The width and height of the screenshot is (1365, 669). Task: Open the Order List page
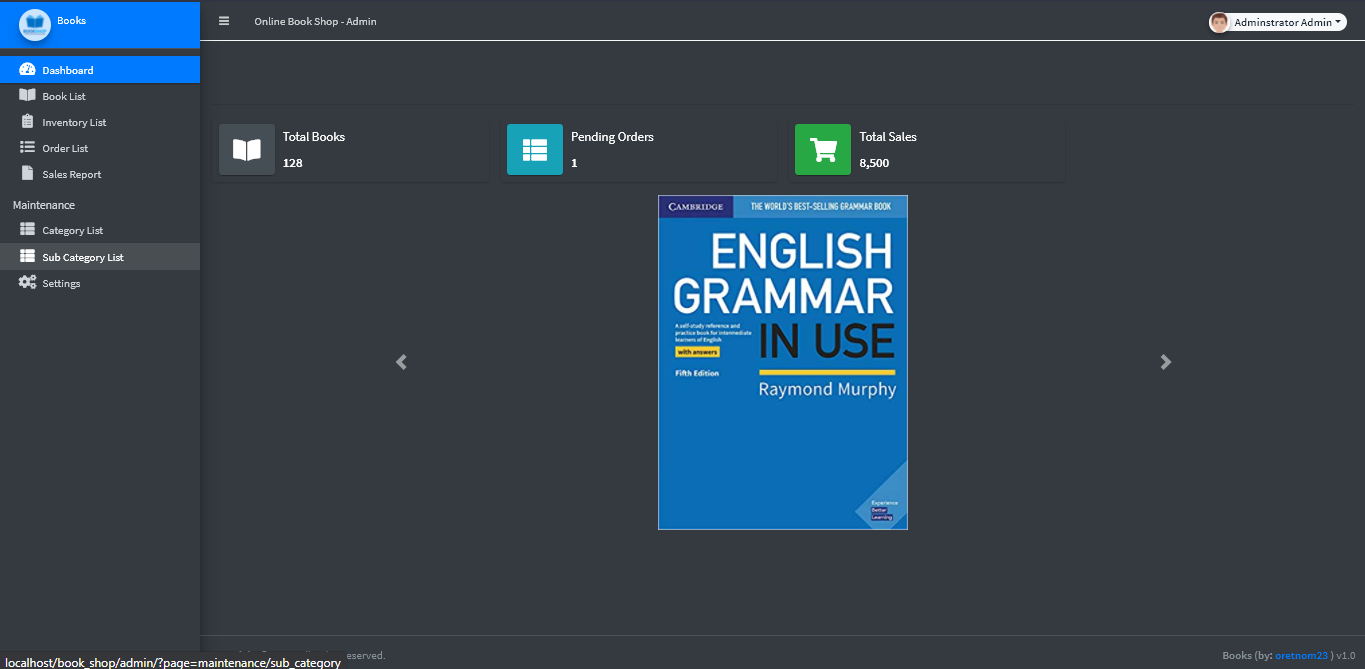[100, 148]
